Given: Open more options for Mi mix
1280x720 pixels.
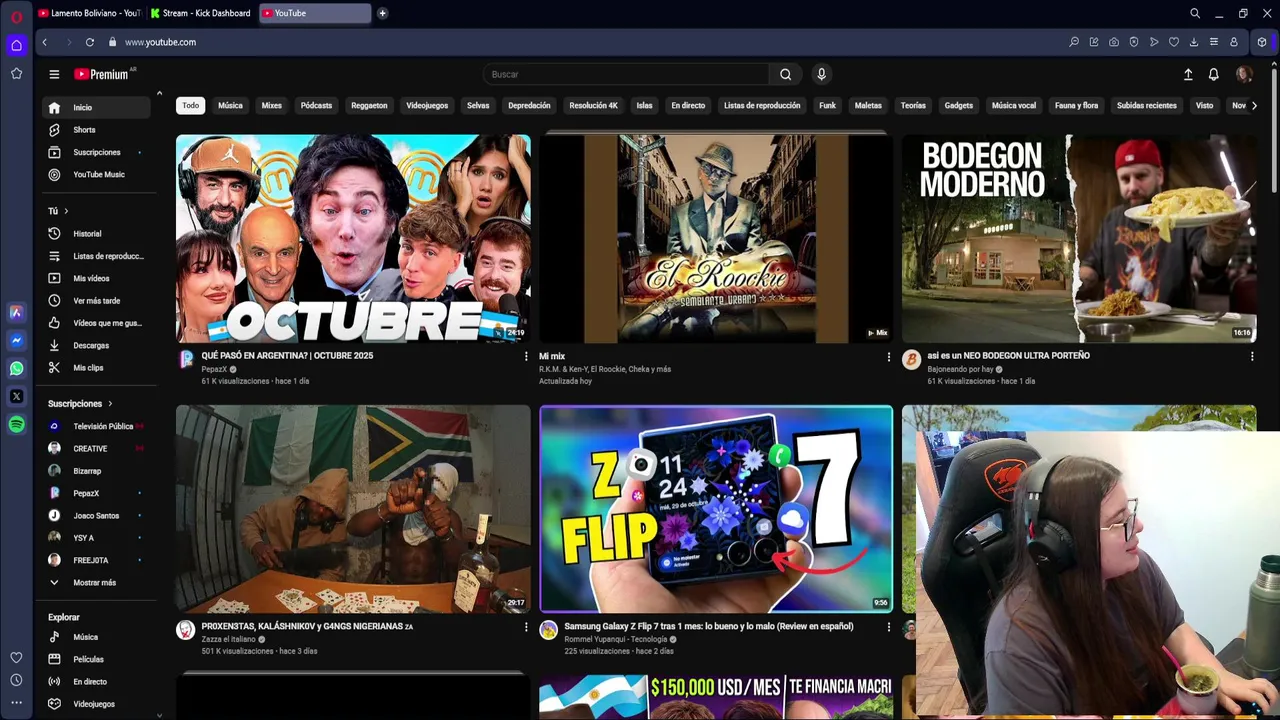Looking at the screenshot, I should tap(888, 357).
